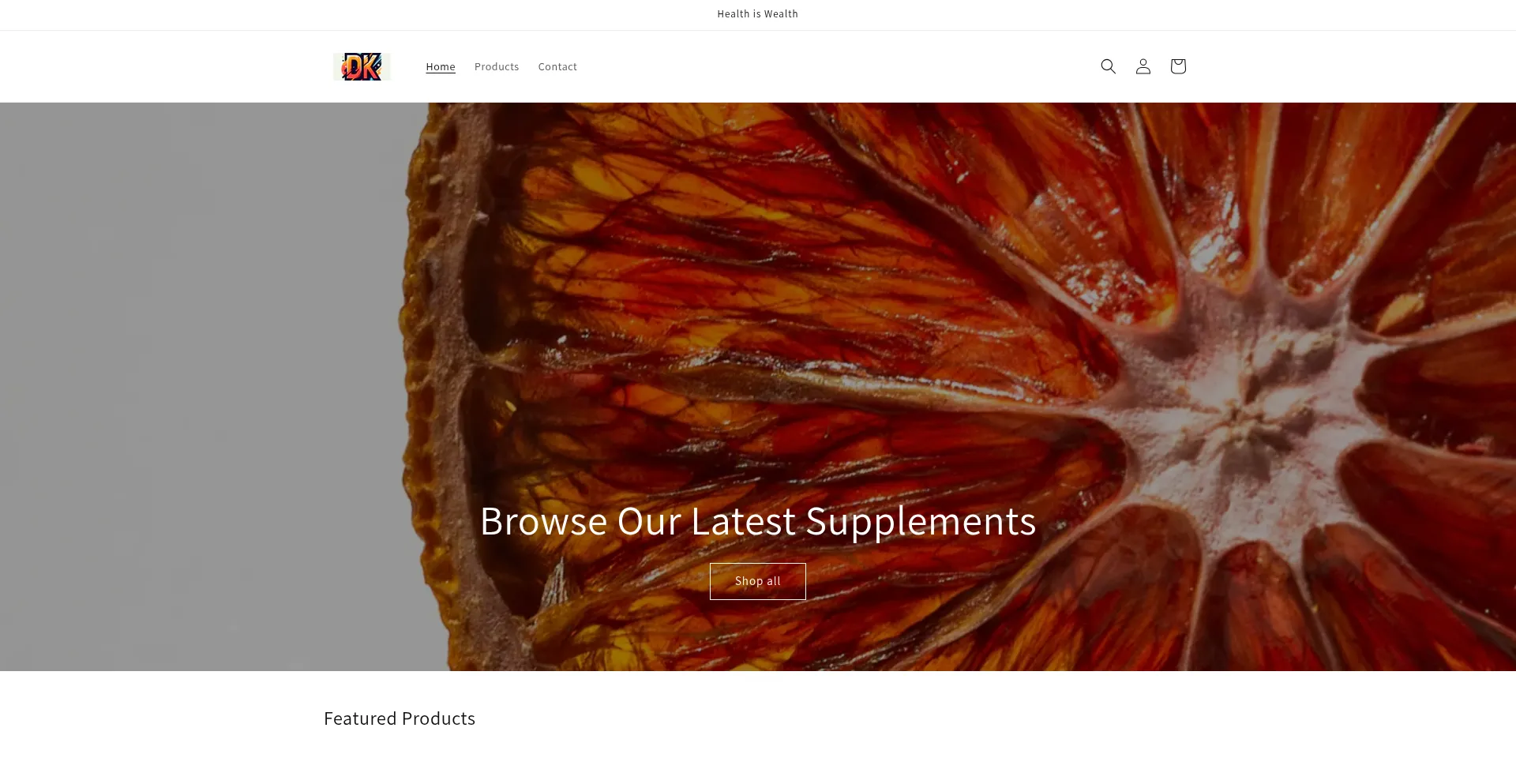Open the Products menu item
The image size is (1516, 784).
tap(497, 67)
